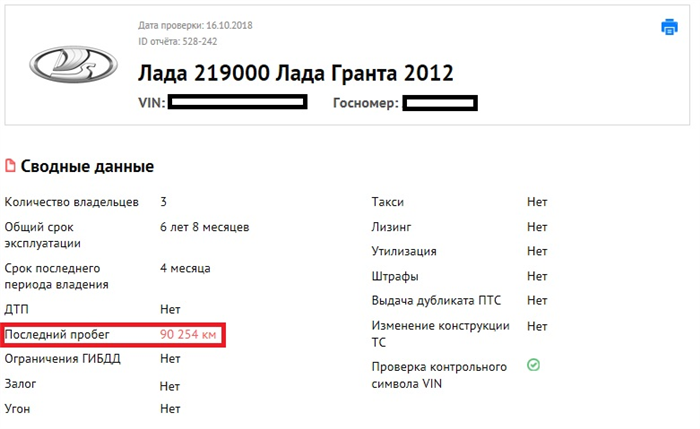Click the Сводные данные section heading
700x429 pixels.
[x=87, y=166]
